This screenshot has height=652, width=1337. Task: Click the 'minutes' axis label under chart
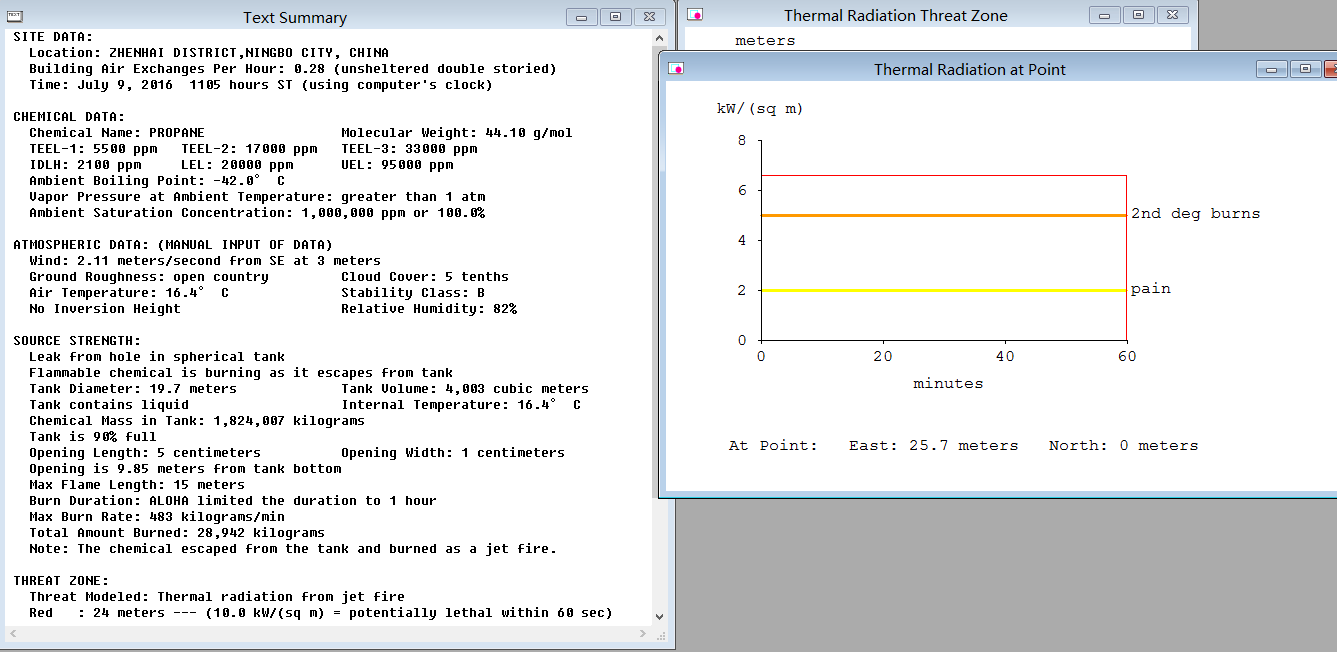pyautogui.click(x=948, y=384)
